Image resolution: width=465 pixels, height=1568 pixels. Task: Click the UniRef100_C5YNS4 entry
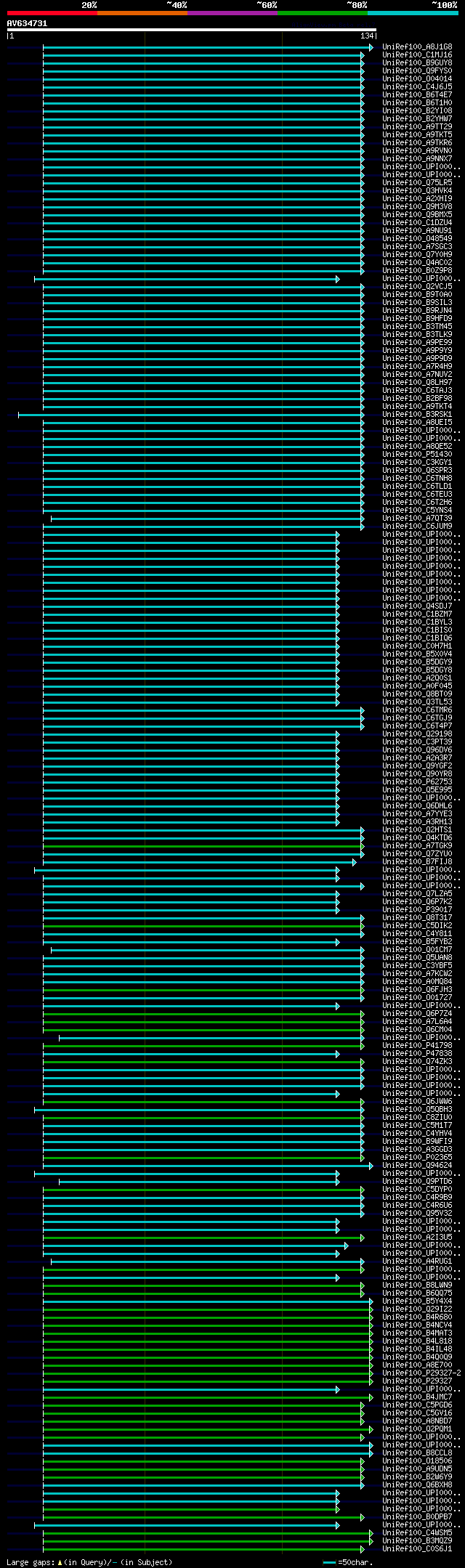pos(417,511)
